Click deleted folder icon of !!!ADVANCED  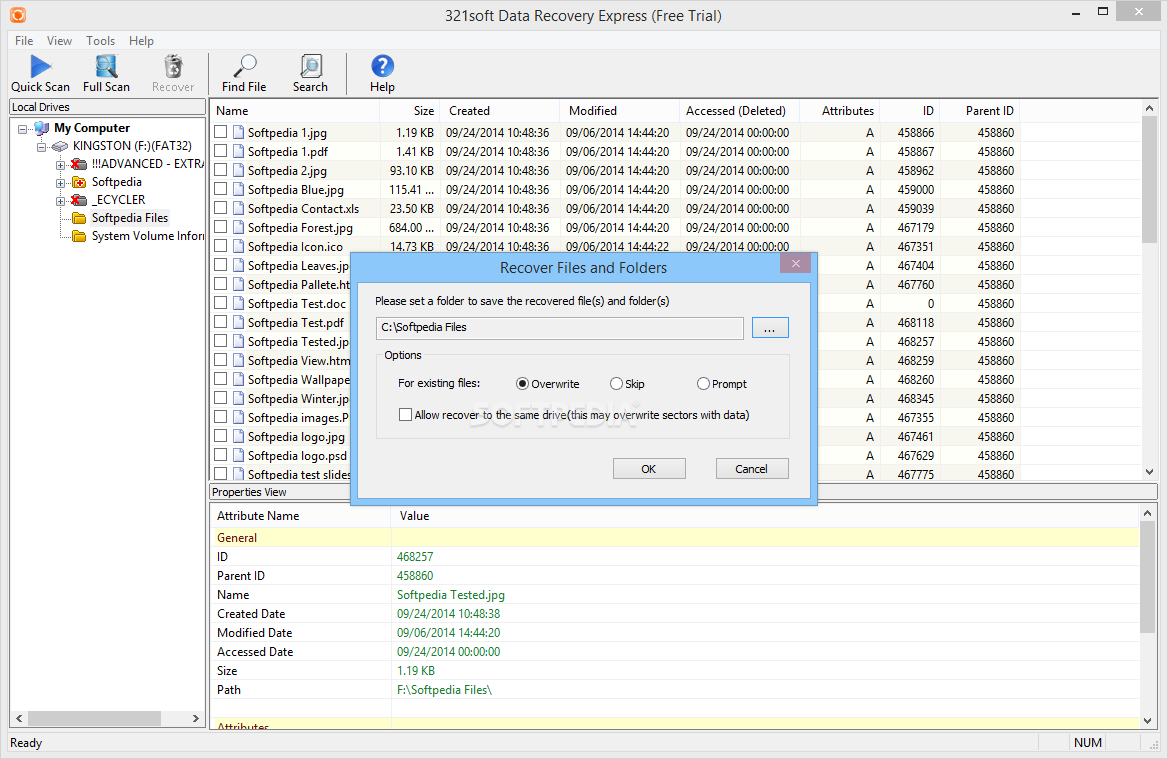tap(79, 164)
